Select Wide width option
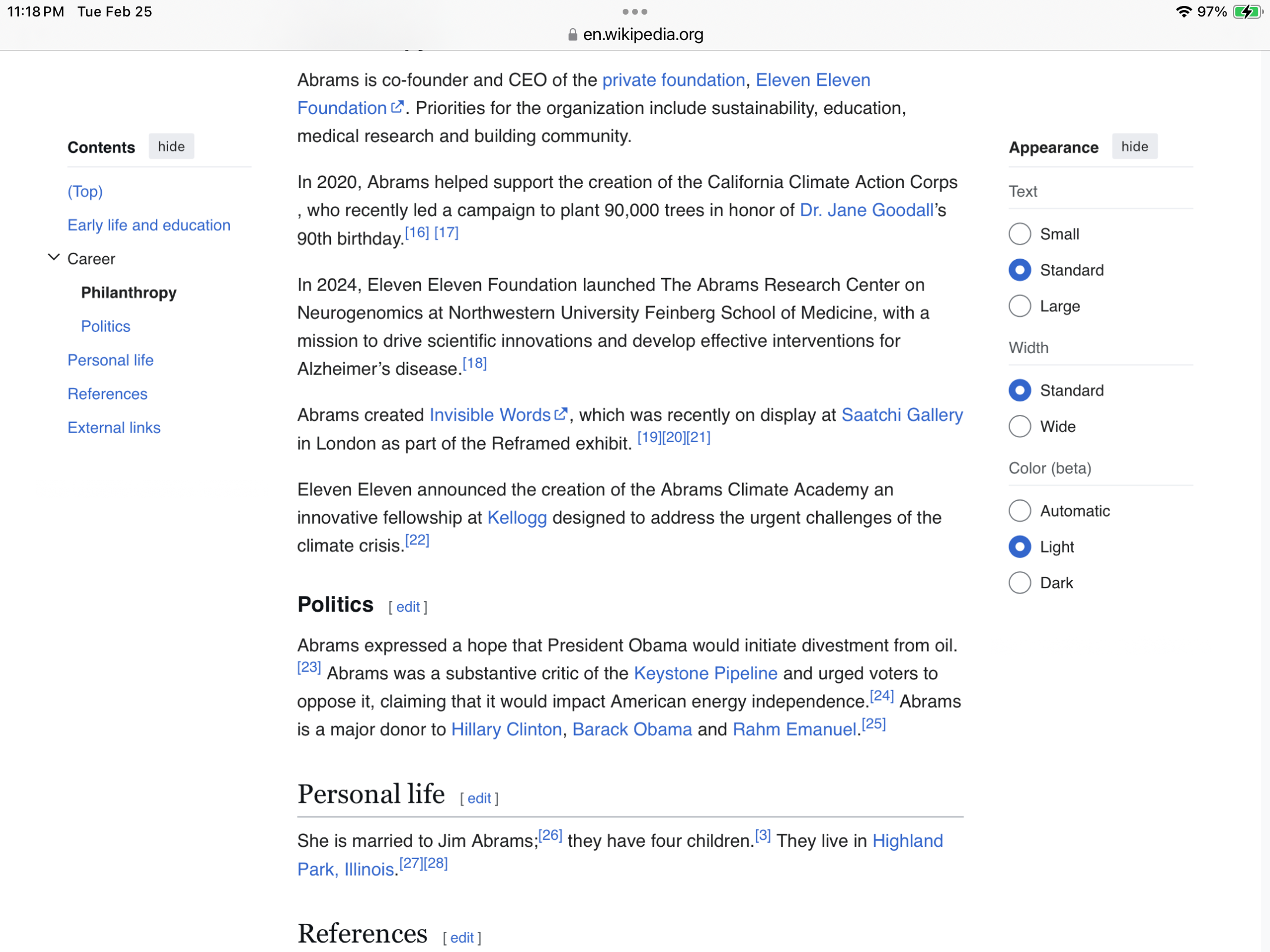 [1020, 426]
